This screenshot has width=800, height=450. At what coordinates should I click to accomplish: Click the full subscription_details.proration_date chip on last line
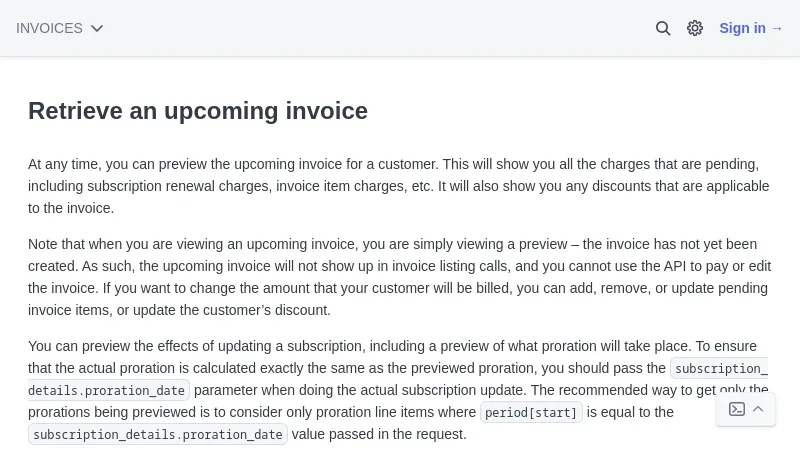point(157,434)
